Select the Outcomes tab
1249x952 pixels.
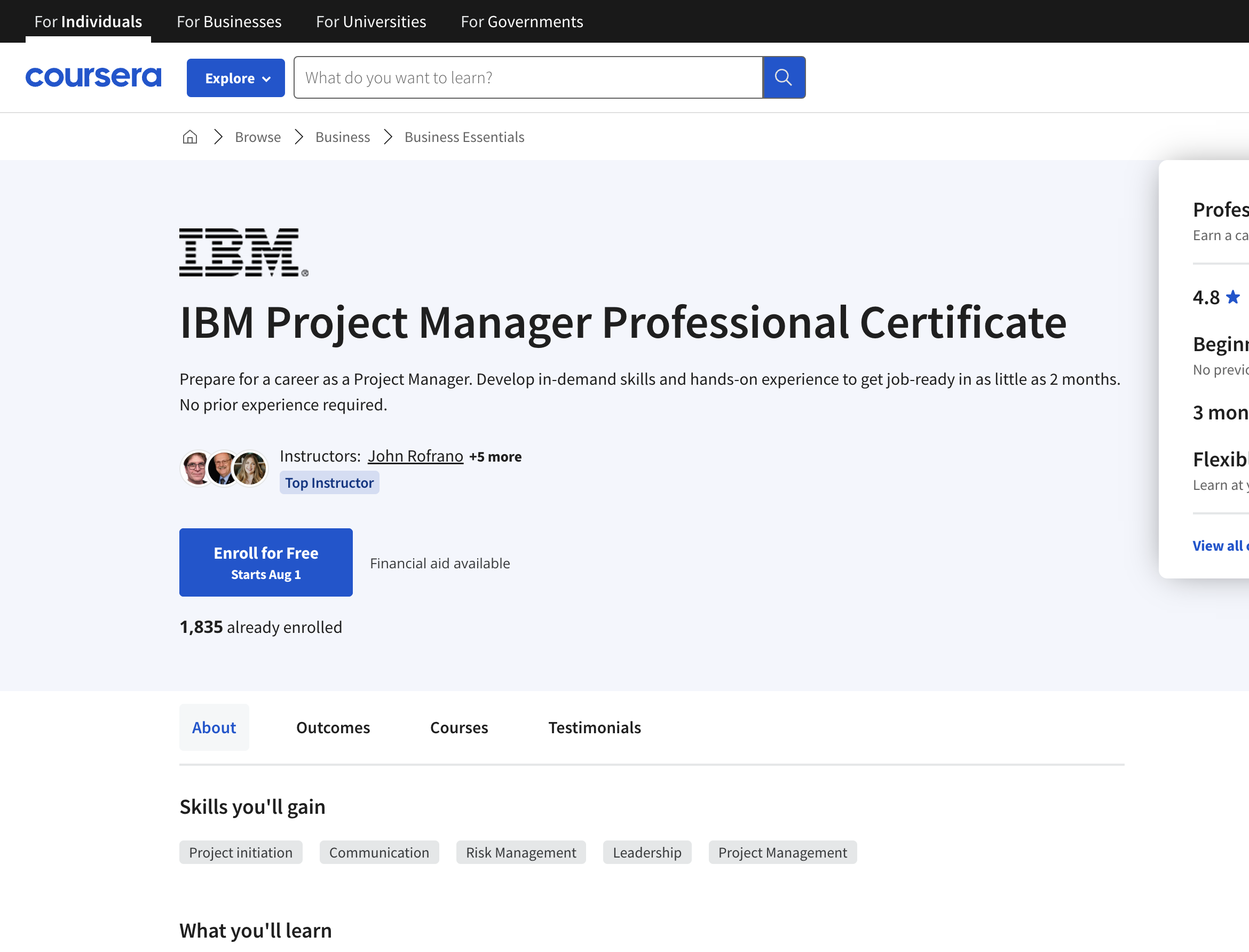pos(333,727)
